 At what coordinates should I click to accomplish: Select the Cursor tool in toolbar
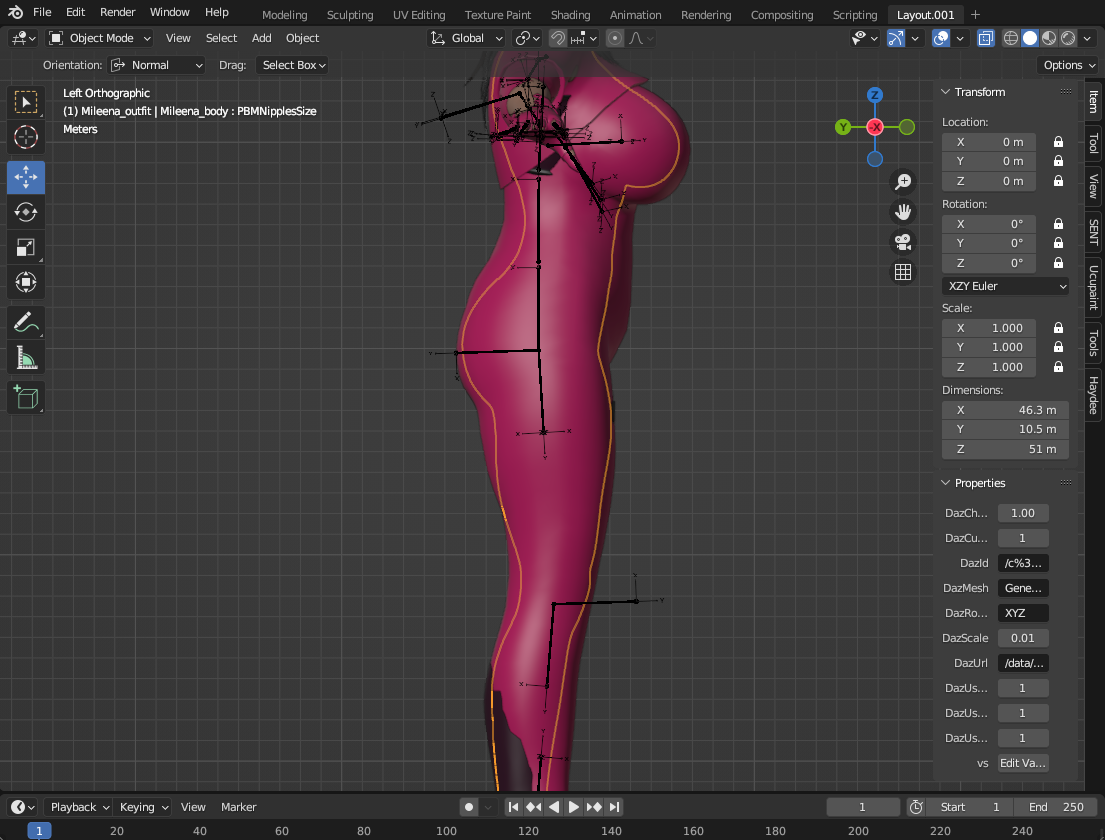(26, 138)
